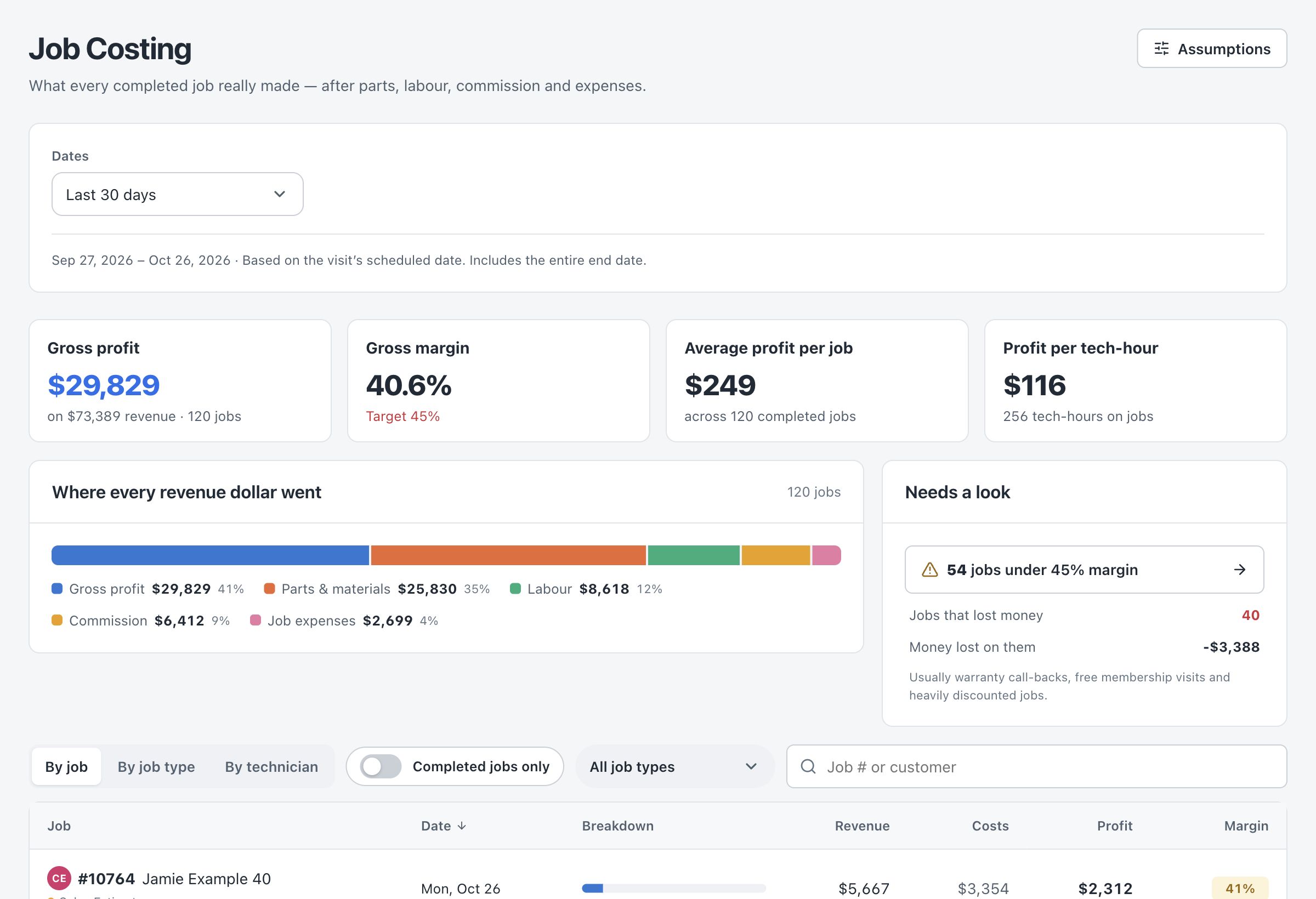Screen dimensions: 1316x899
Task: Click the Revenue column header
Action: coord(862,826)
